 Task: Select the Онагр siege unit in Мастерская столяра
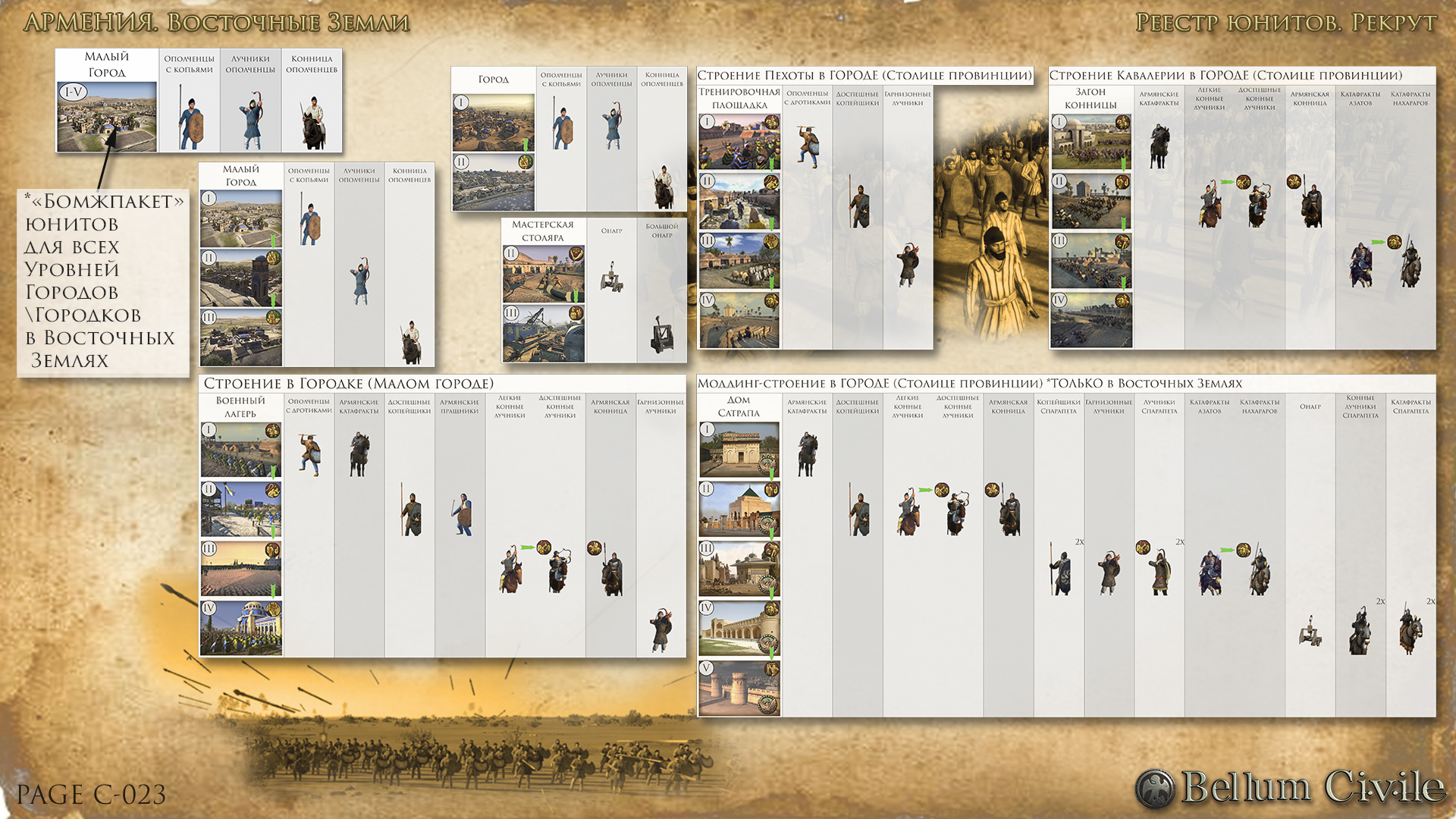[612, 277]
